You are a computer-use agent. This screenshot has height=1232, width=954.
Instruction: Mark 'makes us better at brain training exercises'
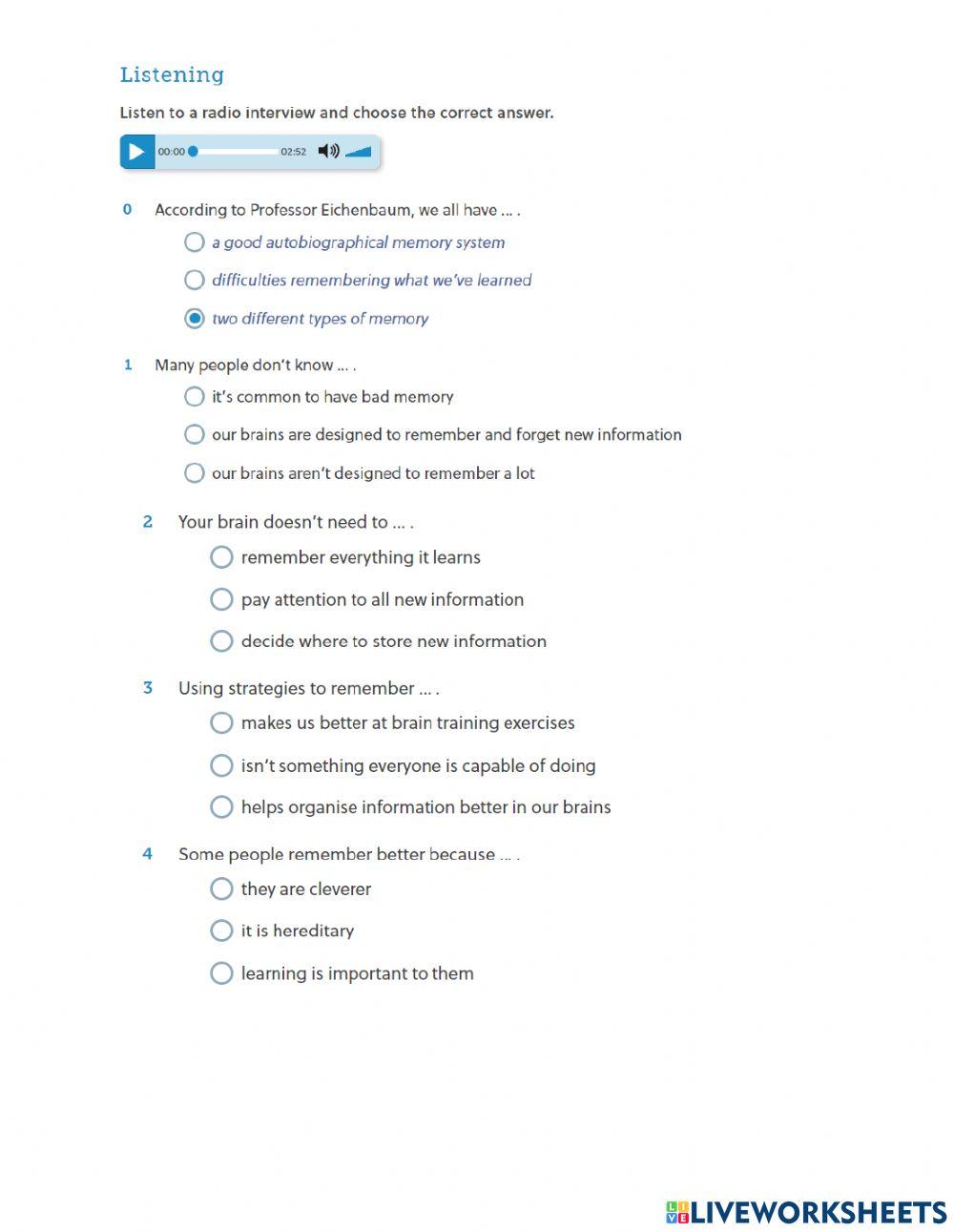[x=221, y=723]
